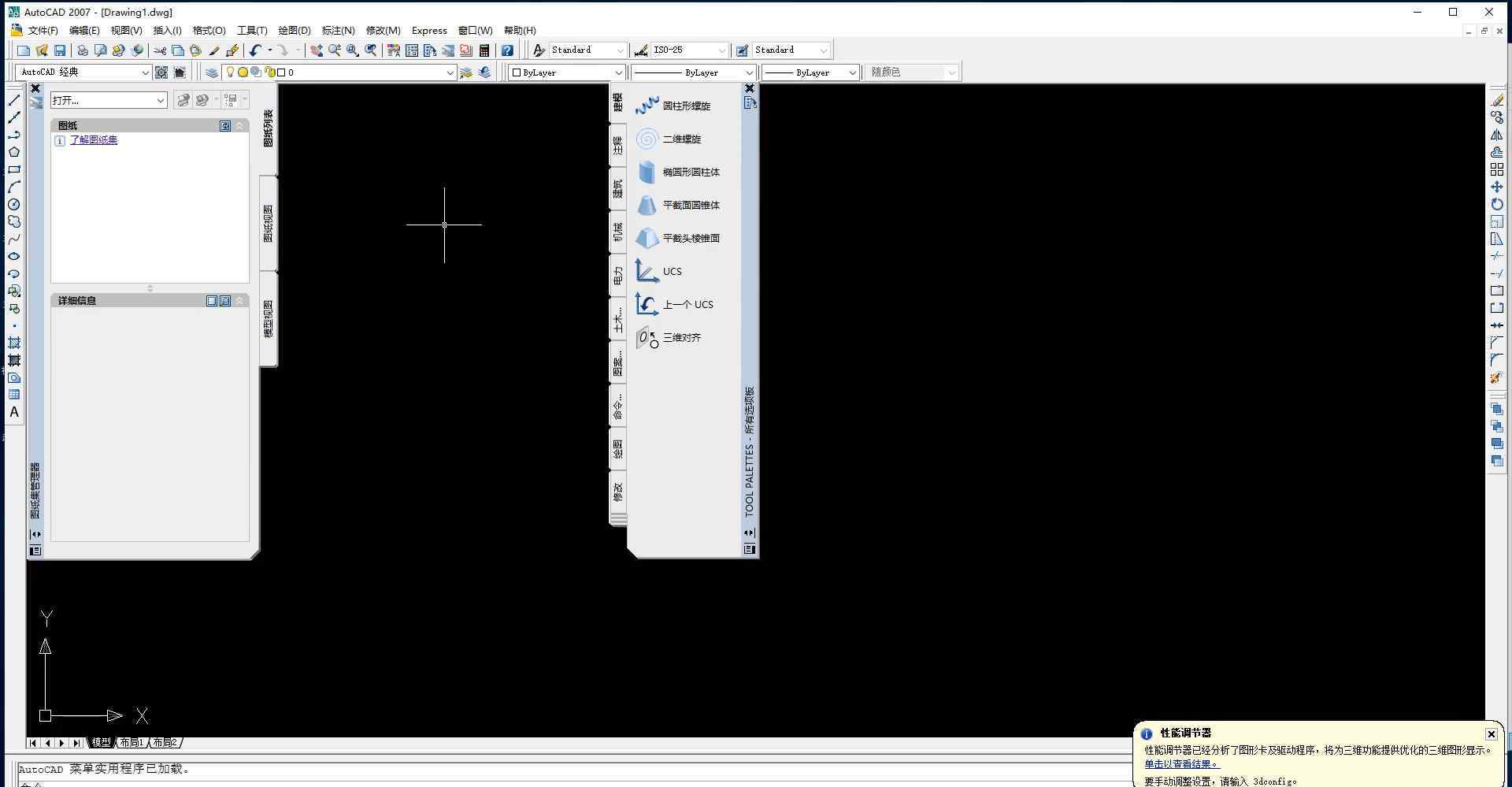Select the Line tool in Draw toolbar
This screenshot has height=787, width=1512.
(14, 100)
